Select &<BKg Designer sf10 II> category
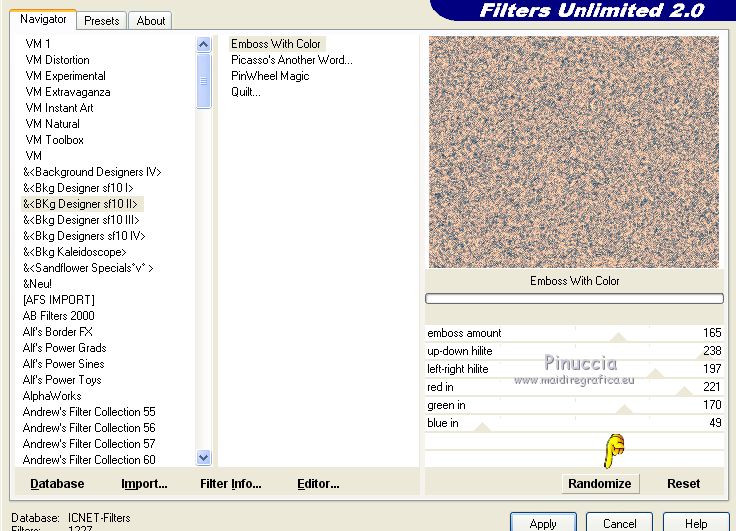 point(80,204)
